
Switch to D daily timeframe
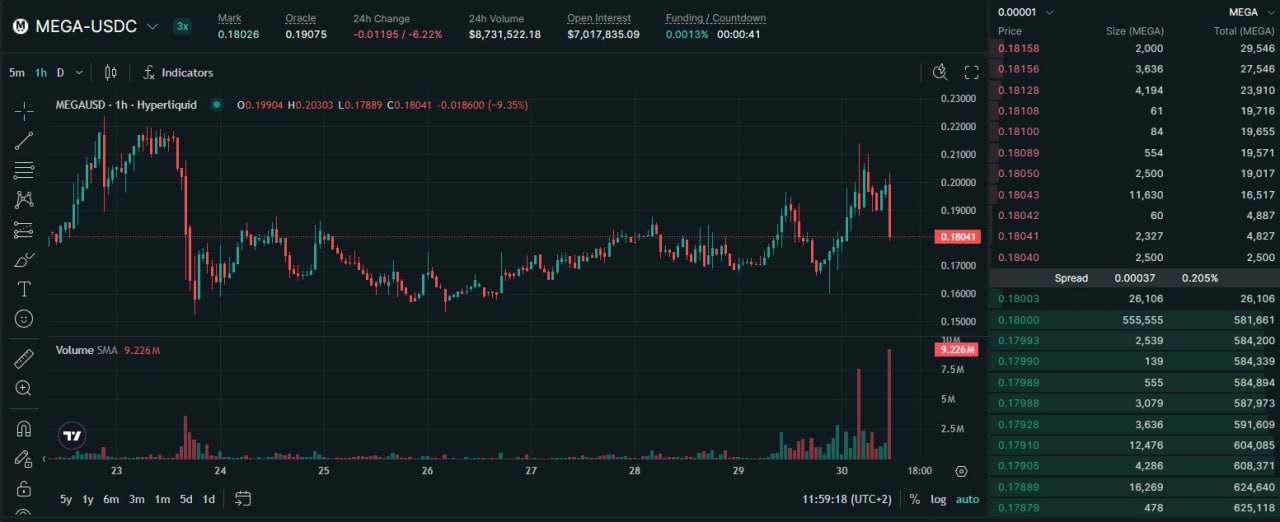pyautogui.click(x=60, y=72)
